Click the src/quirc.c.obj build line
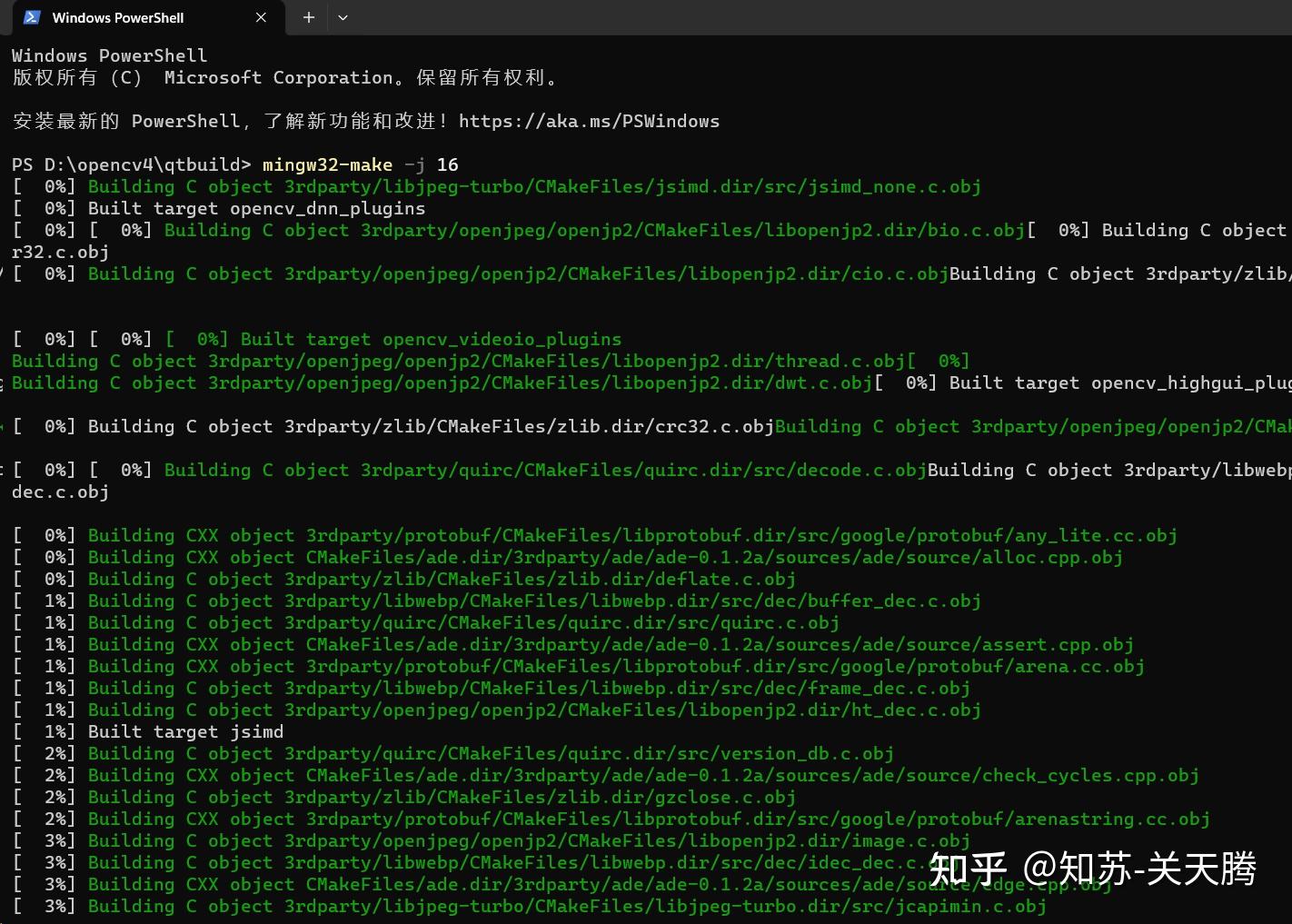This screenshot has height=924, width=1292. point(425,622)
